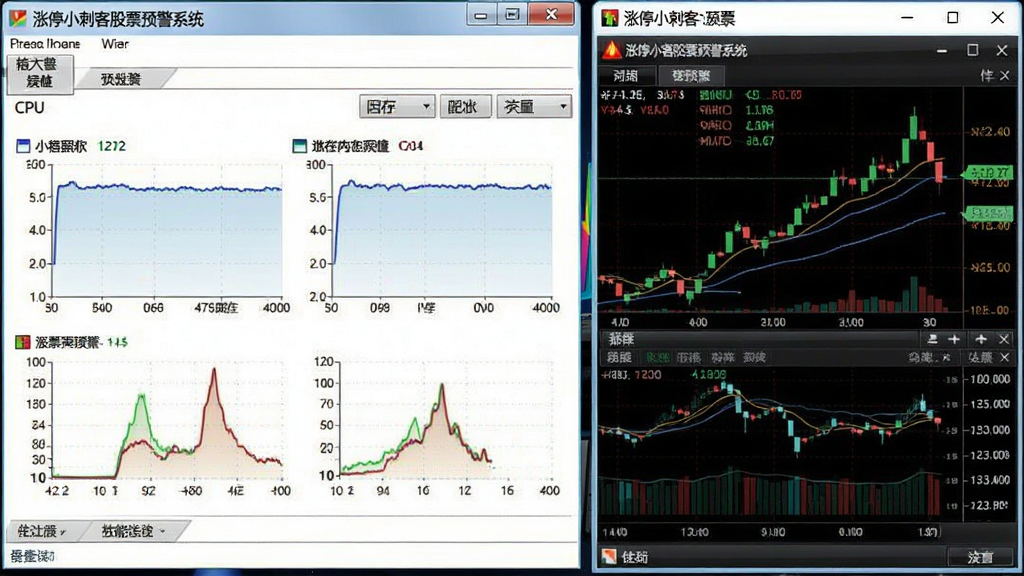Click the plain button between the two dropdowns
This screenshot has width=1024, height=576.
[465, 106]
